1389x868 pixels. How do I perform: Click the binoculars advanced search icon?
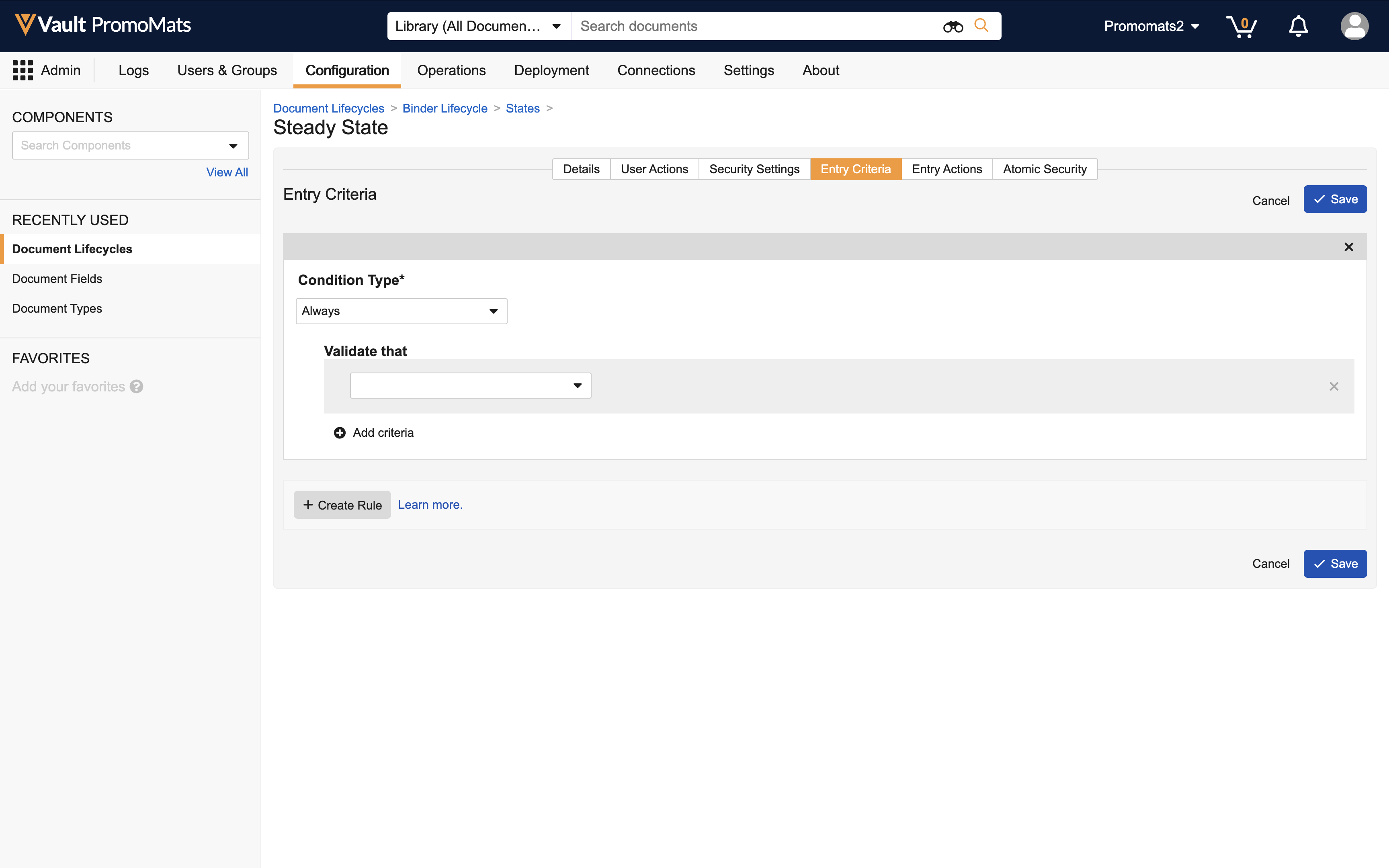click(953, 27)
